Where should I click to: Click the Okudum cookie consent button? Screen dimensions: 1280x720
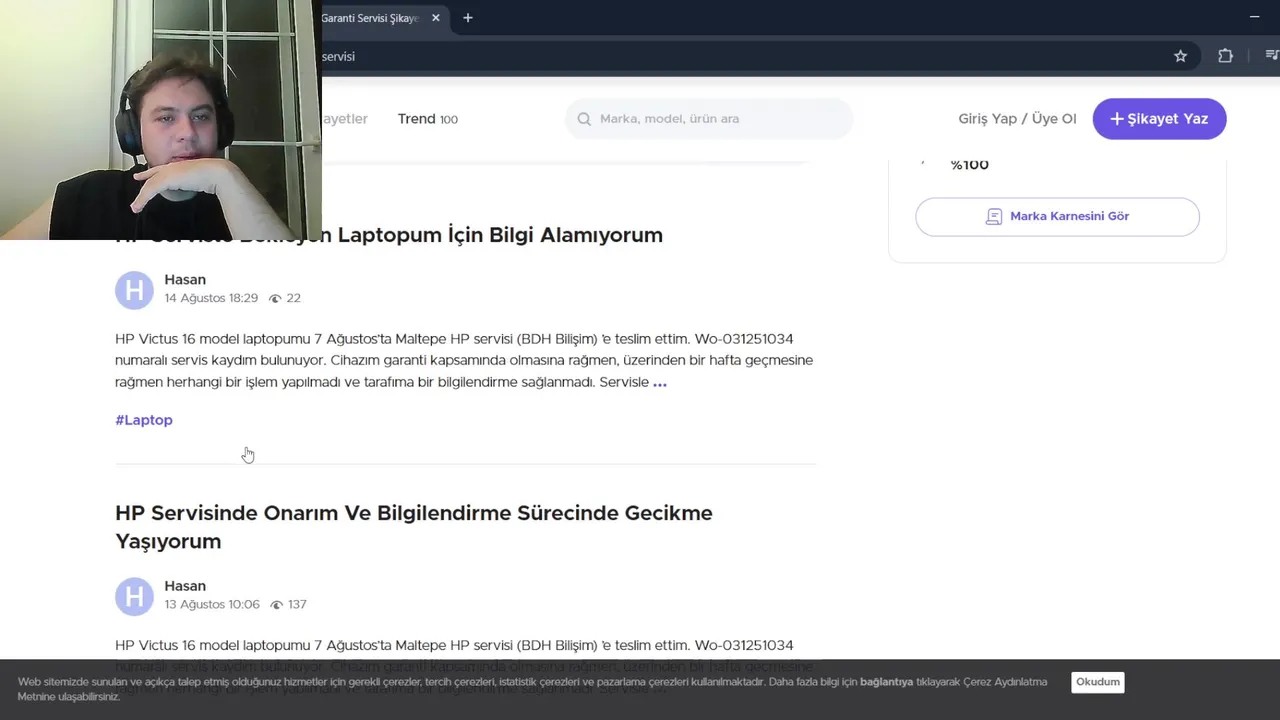1098,682
